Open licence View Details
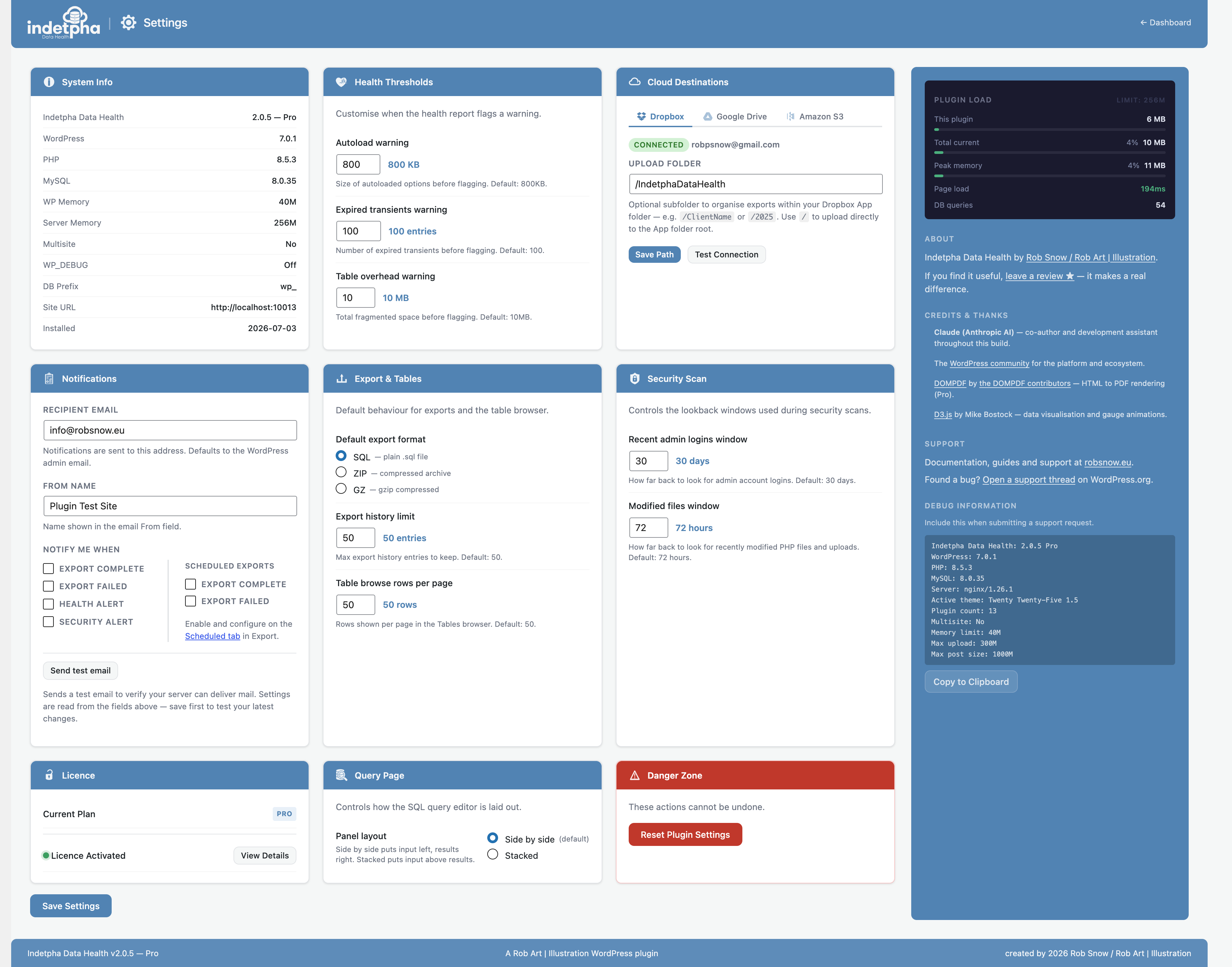 [x=265, y=855]
